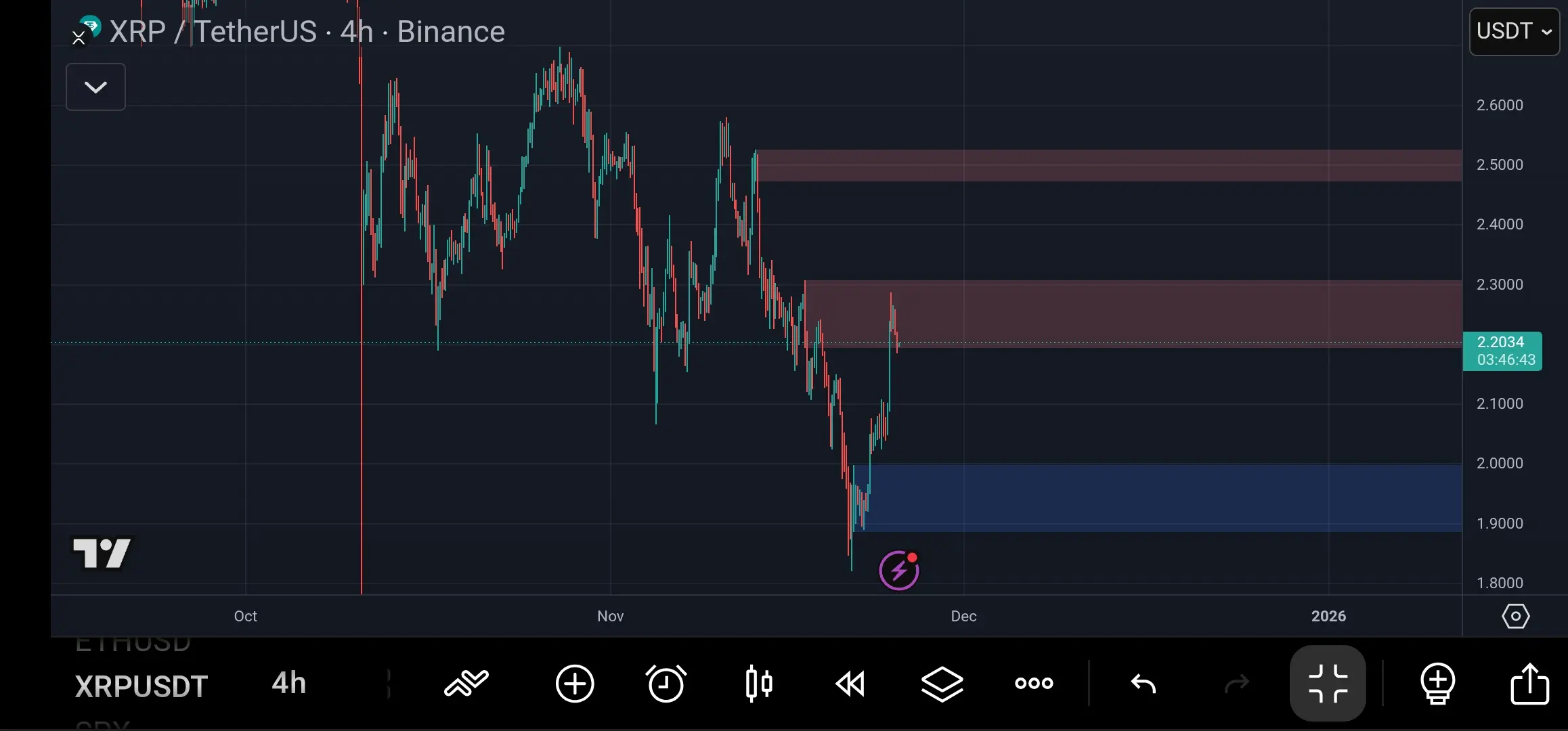Tap the purple lightning event marker
The height and width of the screenshot is (731, 1568).
click(x=898, y=571)
